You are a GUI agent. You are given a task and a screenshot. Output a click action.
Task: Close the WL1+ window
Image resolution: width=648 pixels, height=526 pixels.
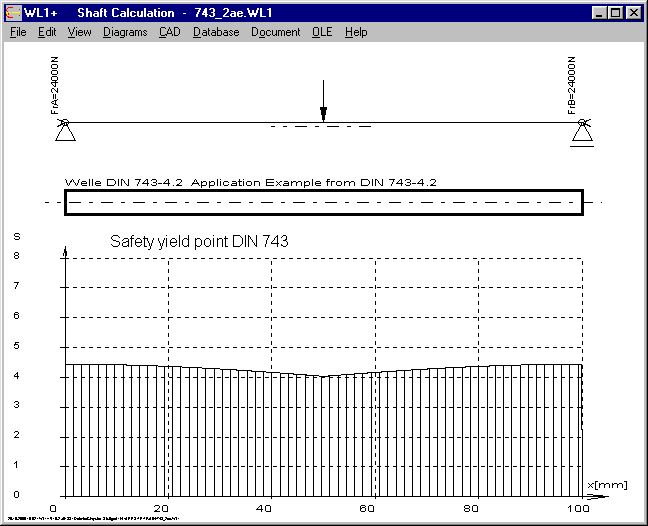click(632, 13)
